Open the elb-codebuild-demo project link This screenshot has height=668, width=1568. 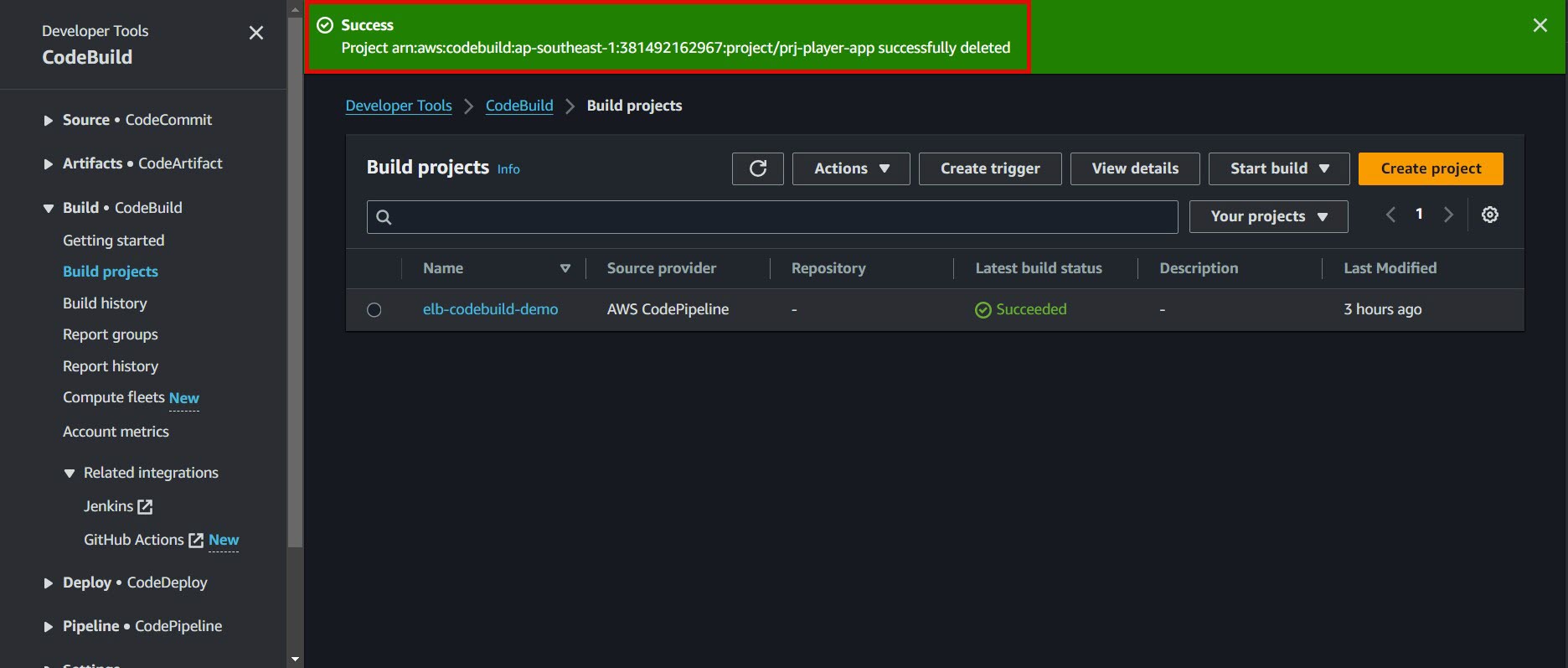490,309
